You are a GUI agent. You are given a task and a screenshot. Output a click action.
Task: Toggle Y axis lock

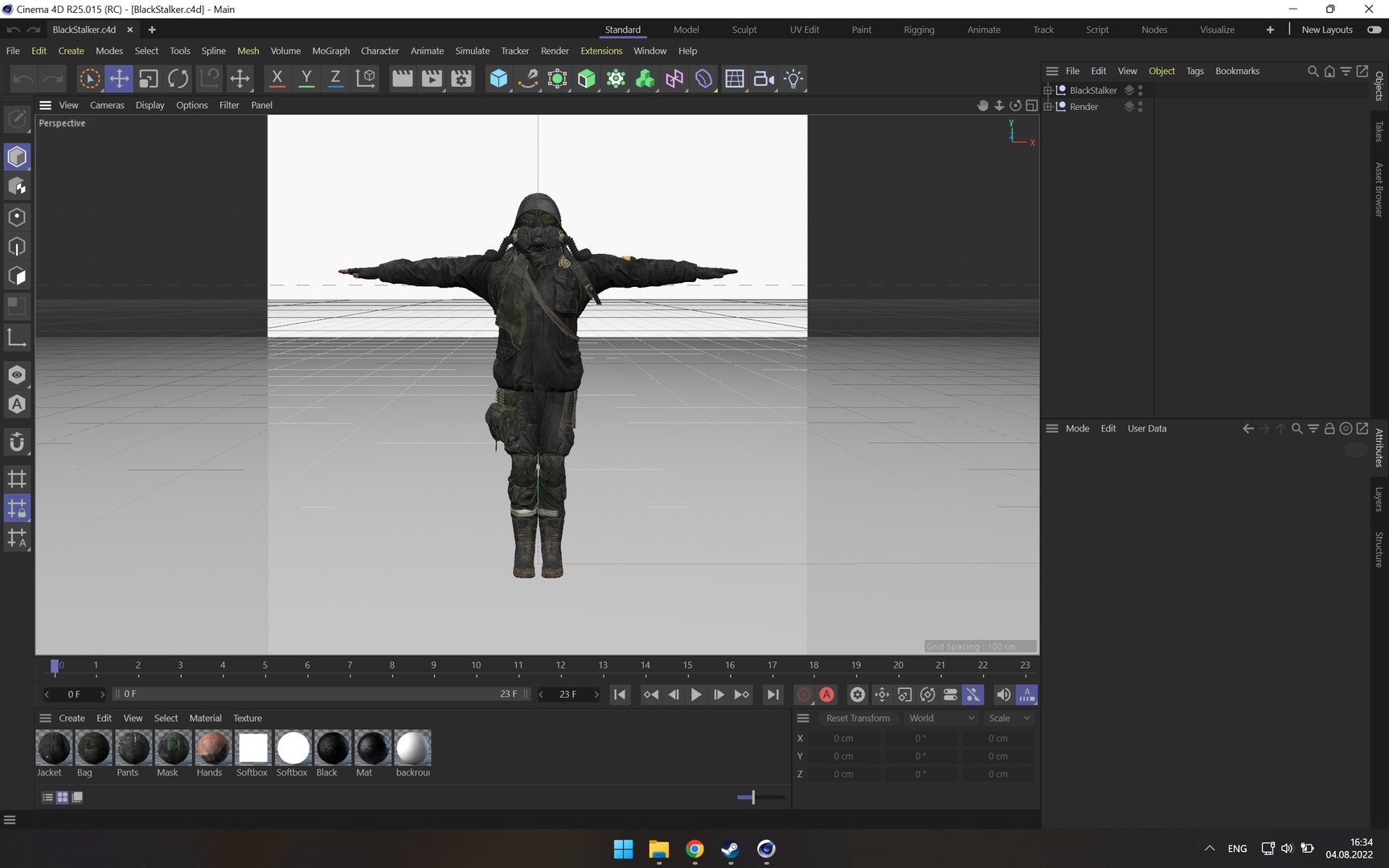point(306,79)
